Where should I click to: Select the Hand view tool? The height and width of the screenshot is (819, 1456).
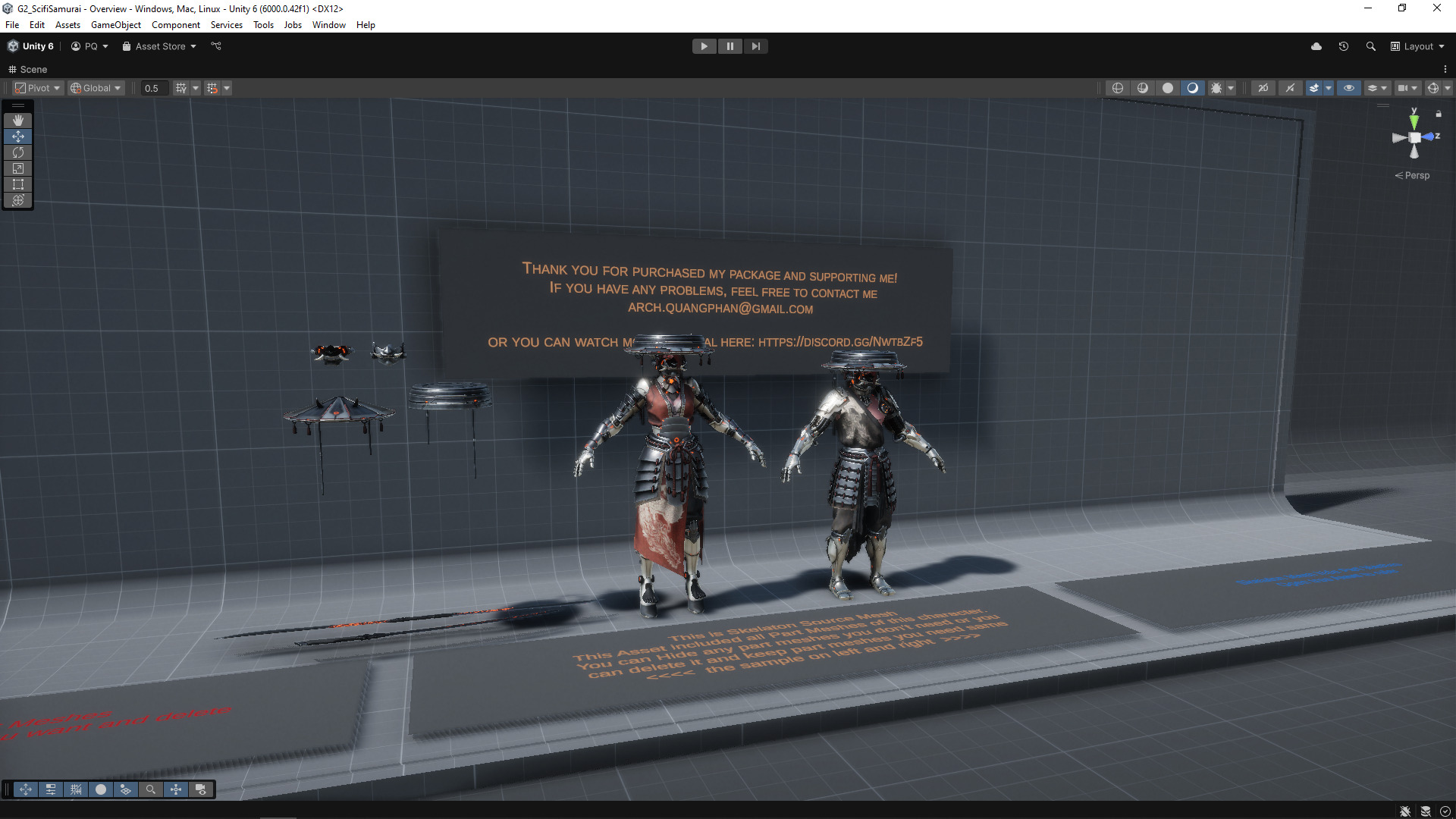(x=18, y=121)
